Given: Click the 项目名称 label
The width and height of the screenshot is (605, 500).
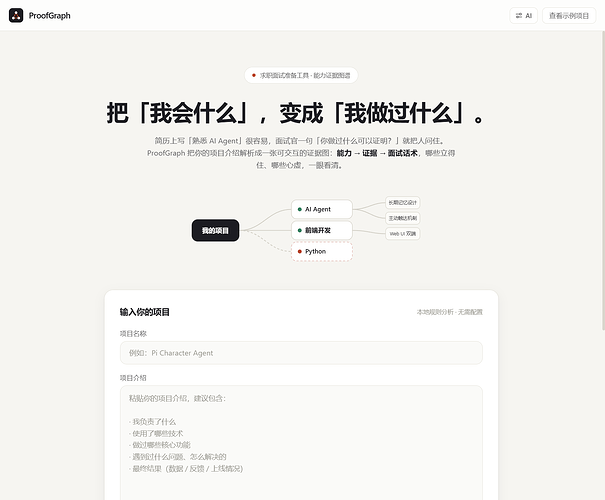Looking at the screenshot, I should pyautogui.click(x=133, y=334).
